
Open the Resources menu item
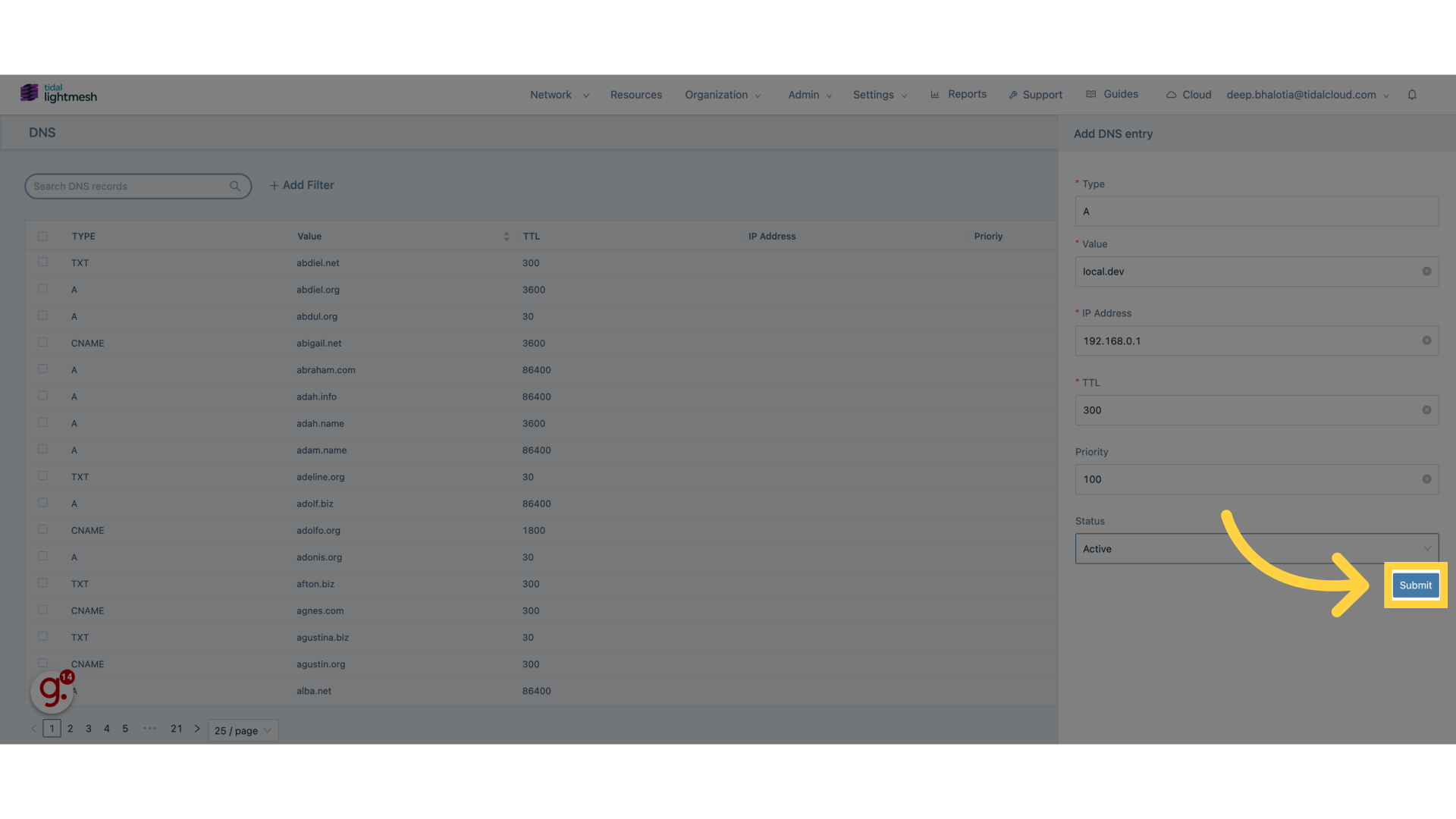(635, 94)
